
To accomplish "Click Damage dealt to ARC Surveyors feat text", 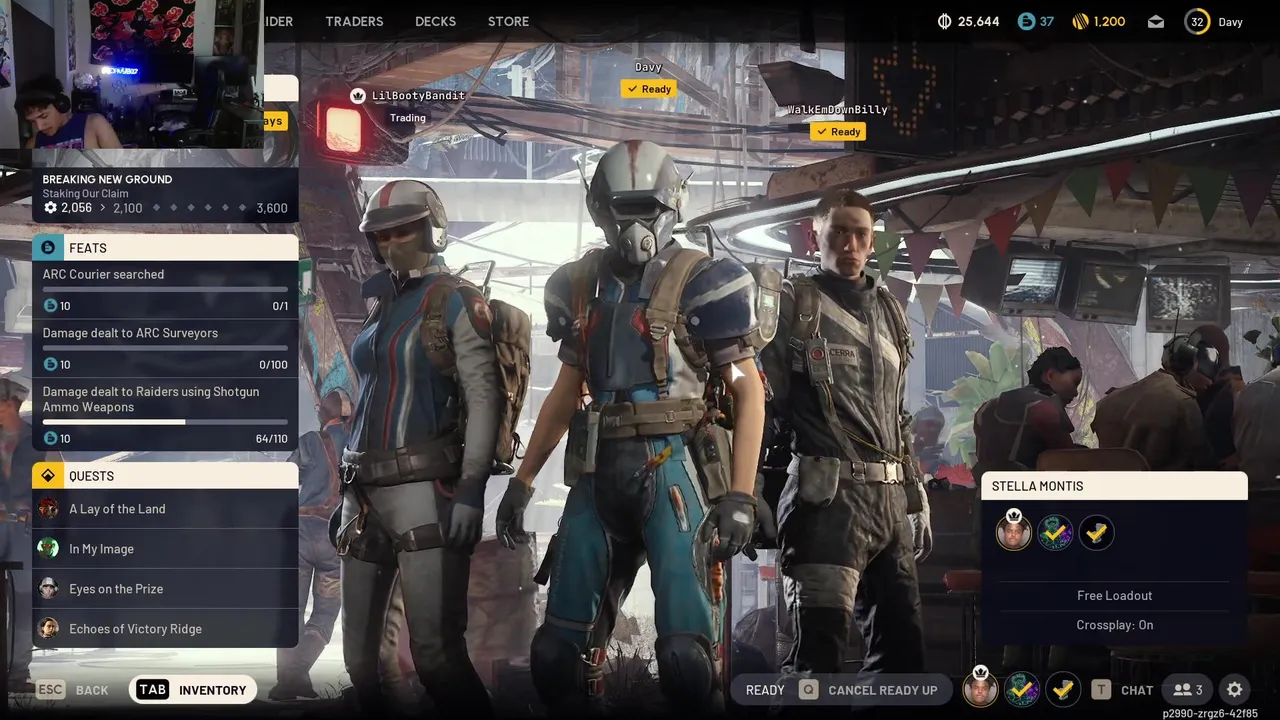I will [x=130, y=333].
